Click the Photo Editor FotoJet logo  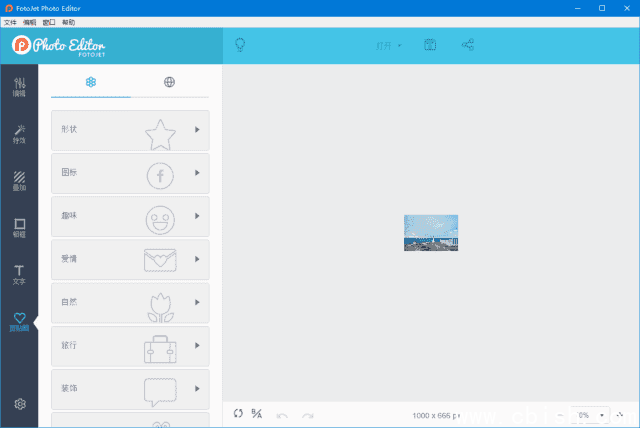58,45
